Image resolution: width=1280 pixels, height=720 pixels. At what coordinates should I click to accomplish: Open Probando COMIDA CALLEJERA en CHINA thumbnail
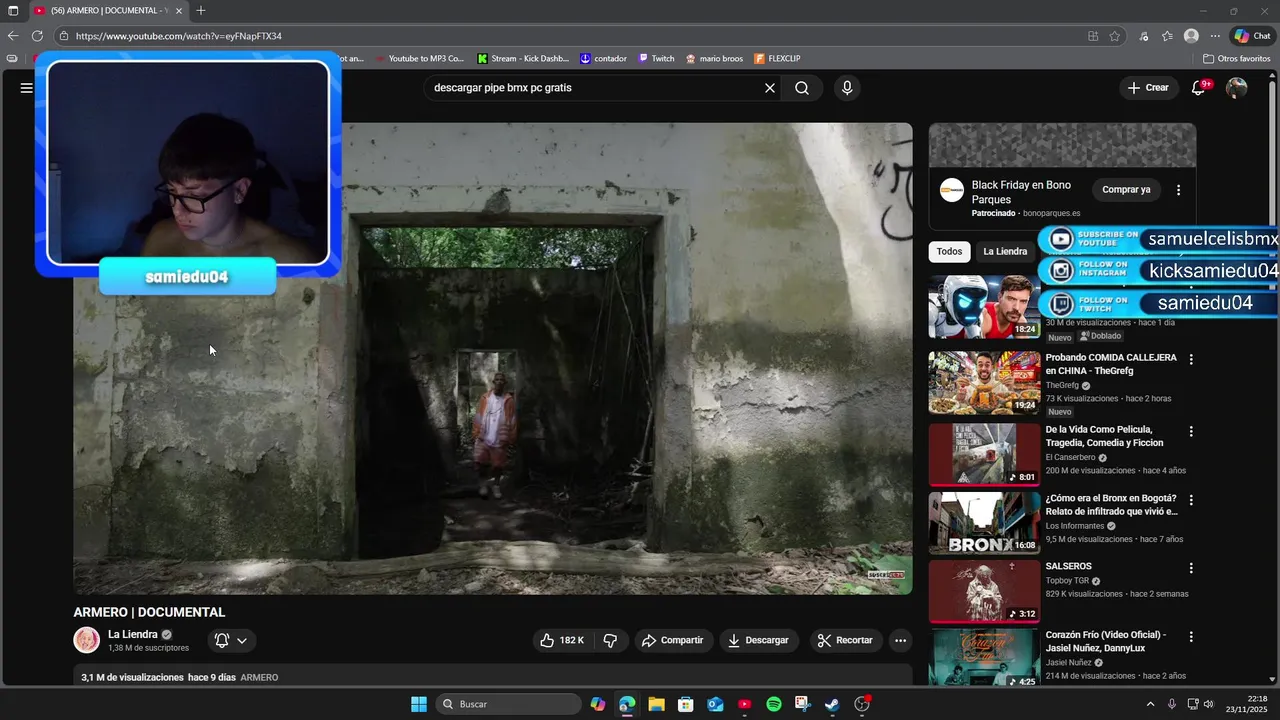pyautogui.click(x=984, y=382)
